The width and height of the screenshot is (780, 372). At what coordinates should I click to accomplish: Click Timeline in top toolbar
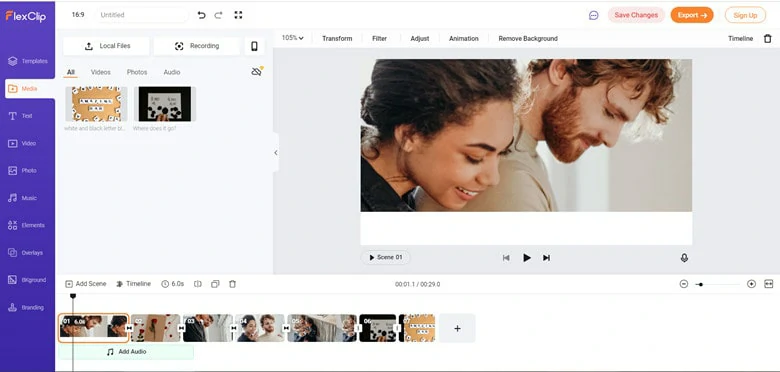click(x=740, y=38)
